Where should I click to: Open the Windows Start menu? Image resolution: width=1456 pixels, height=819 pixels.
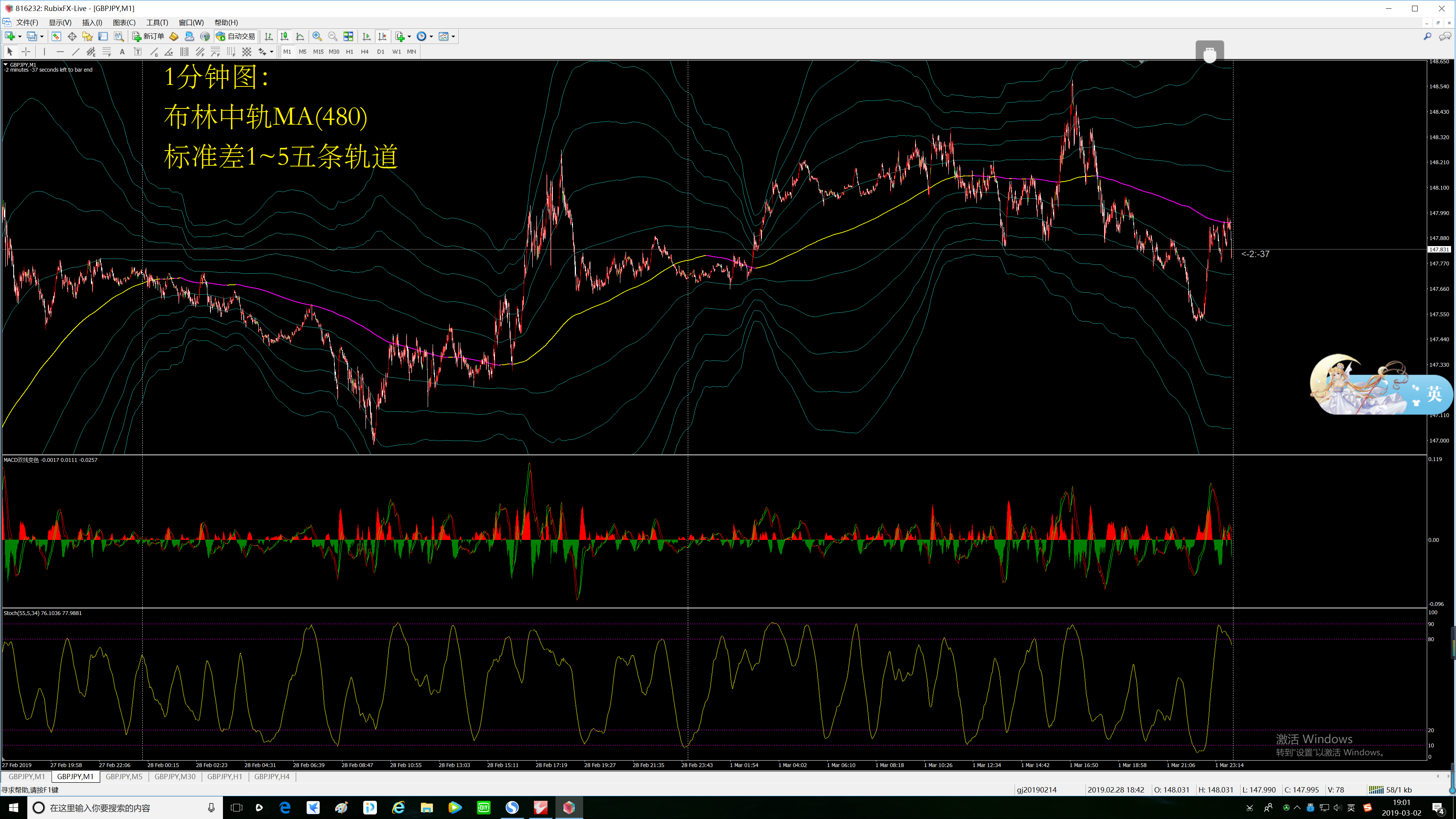(14, 808)
